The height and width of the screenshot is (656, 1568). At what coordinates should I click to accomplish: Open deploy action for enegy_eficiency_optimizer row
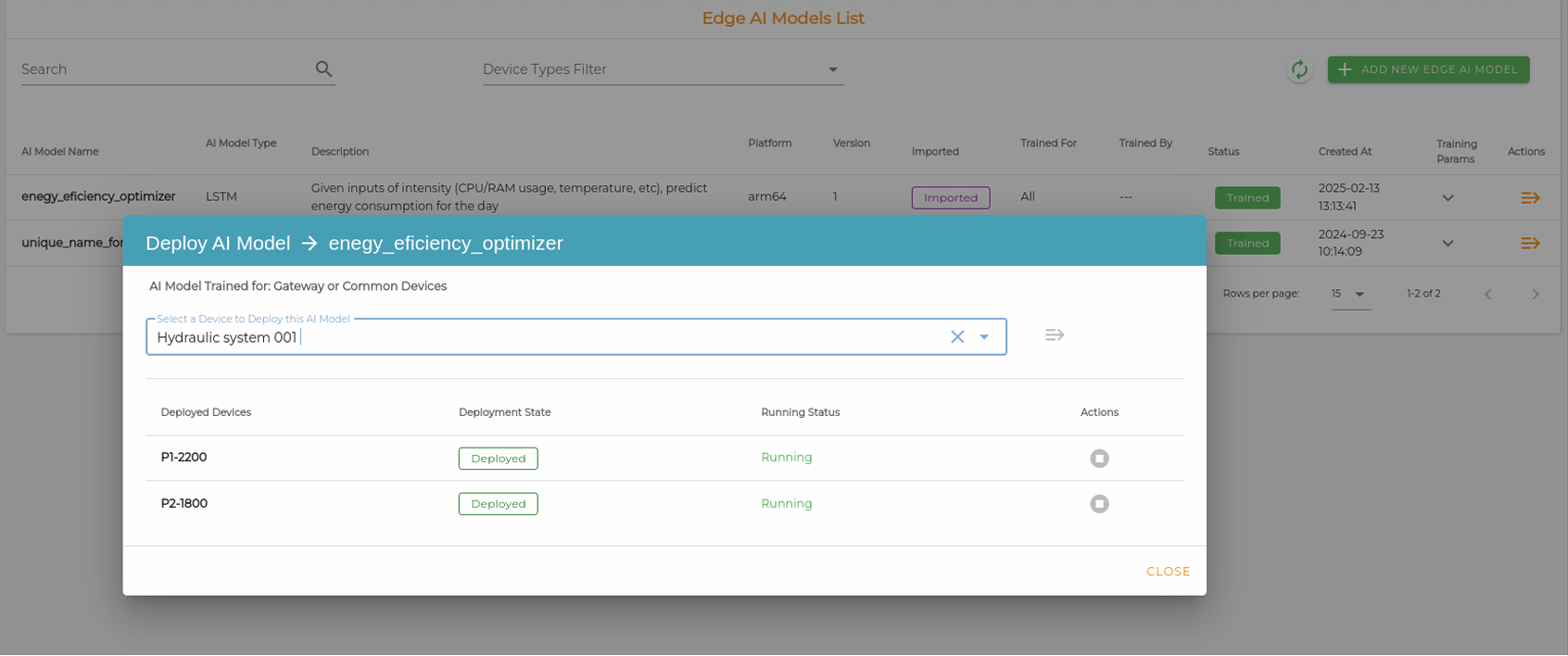tap(1530, 197)
